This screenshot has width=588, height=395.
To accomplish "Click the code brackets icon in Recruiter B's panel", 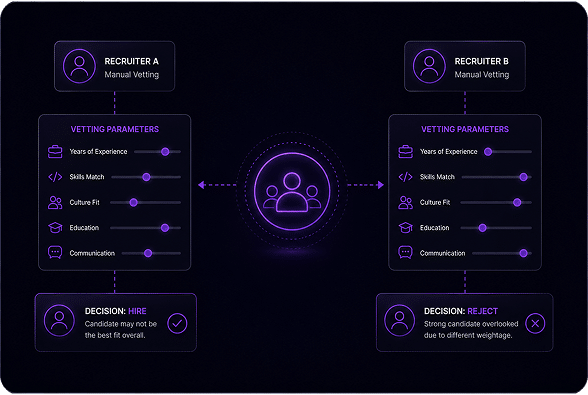I will [405, 177].
